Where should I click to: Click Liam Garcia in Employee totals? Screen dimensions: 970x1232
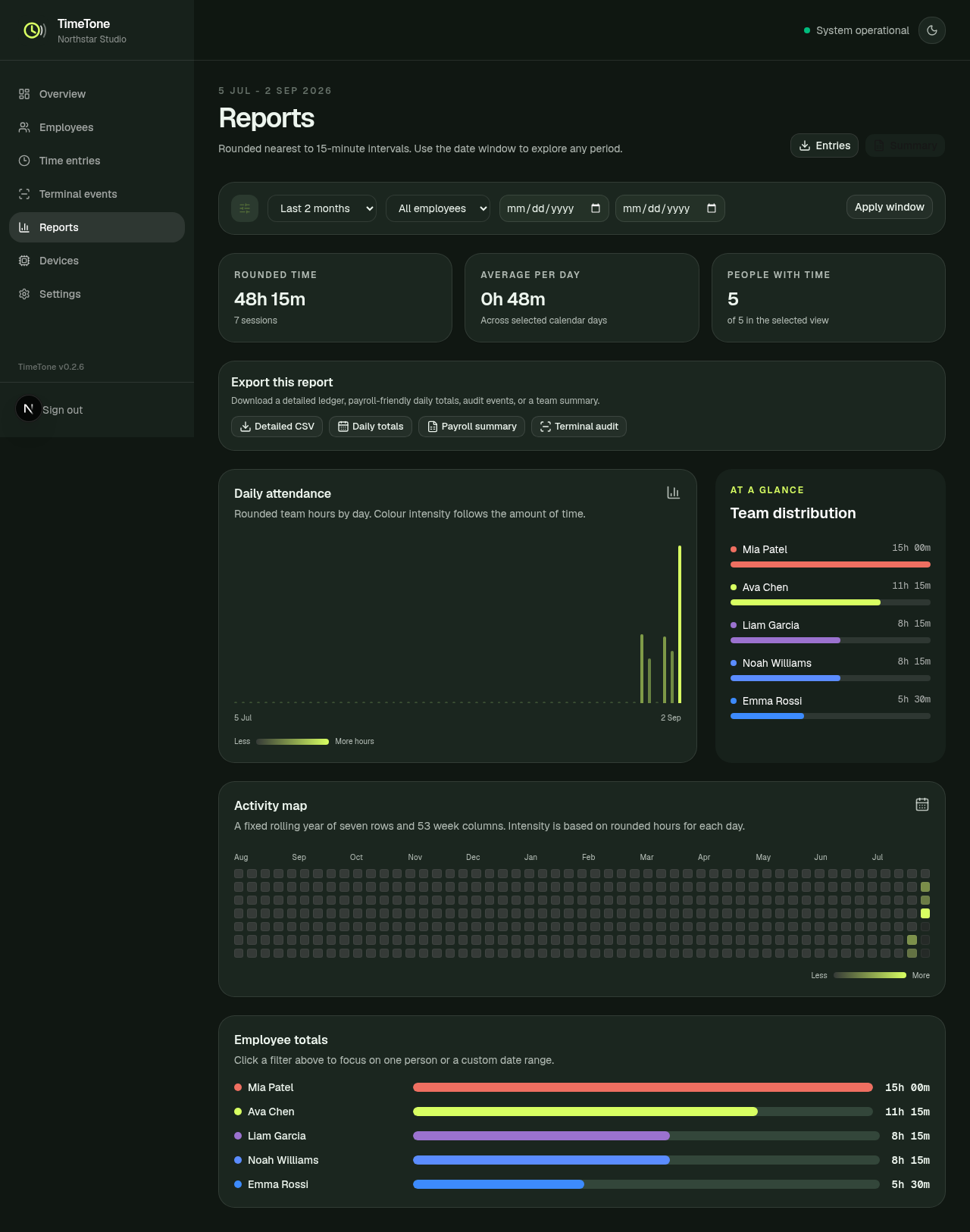click(277, 1136)
